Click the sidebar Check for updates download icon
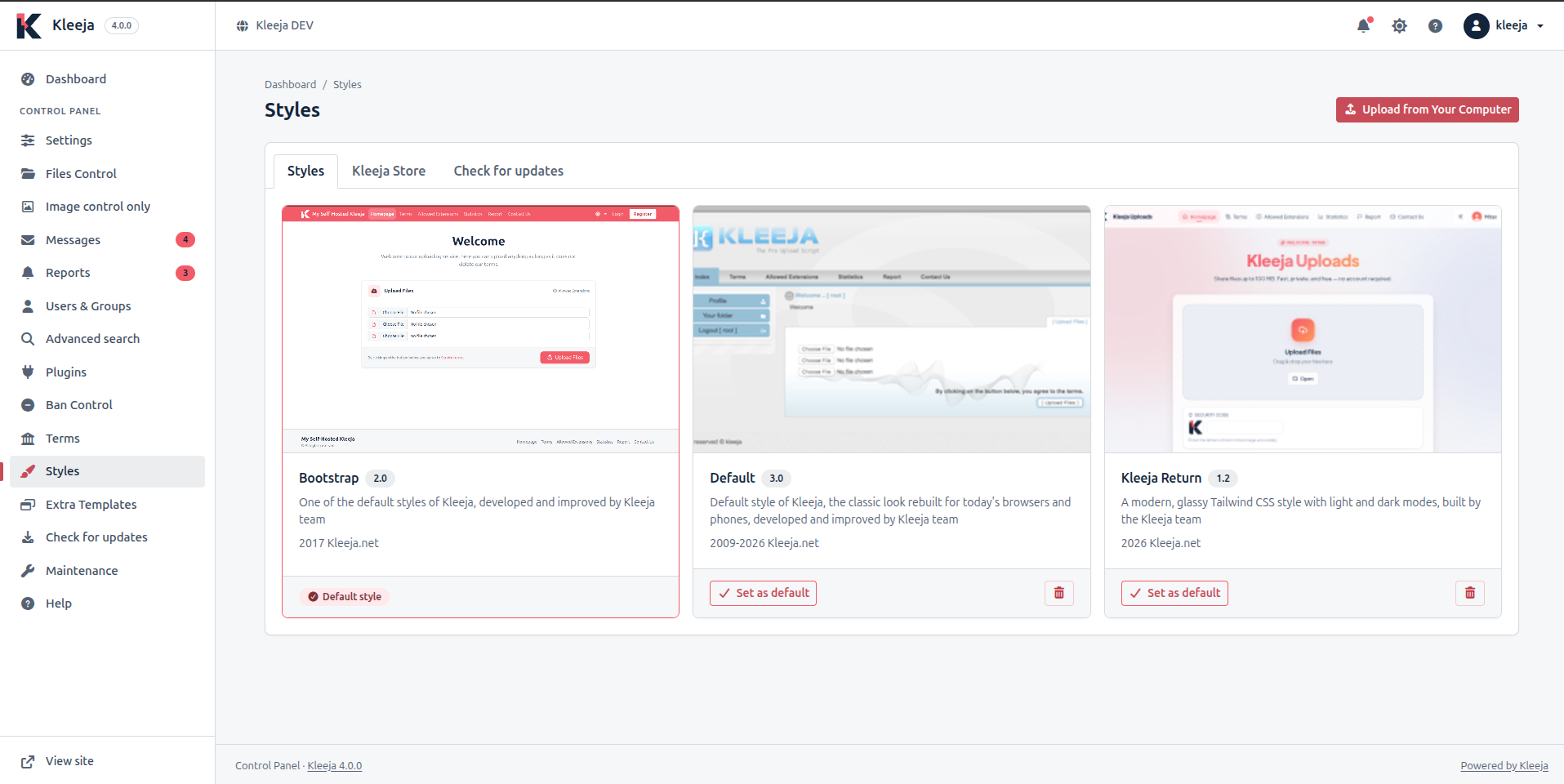The height and width of the screenshot is (784, 1564). pos(28,537)
